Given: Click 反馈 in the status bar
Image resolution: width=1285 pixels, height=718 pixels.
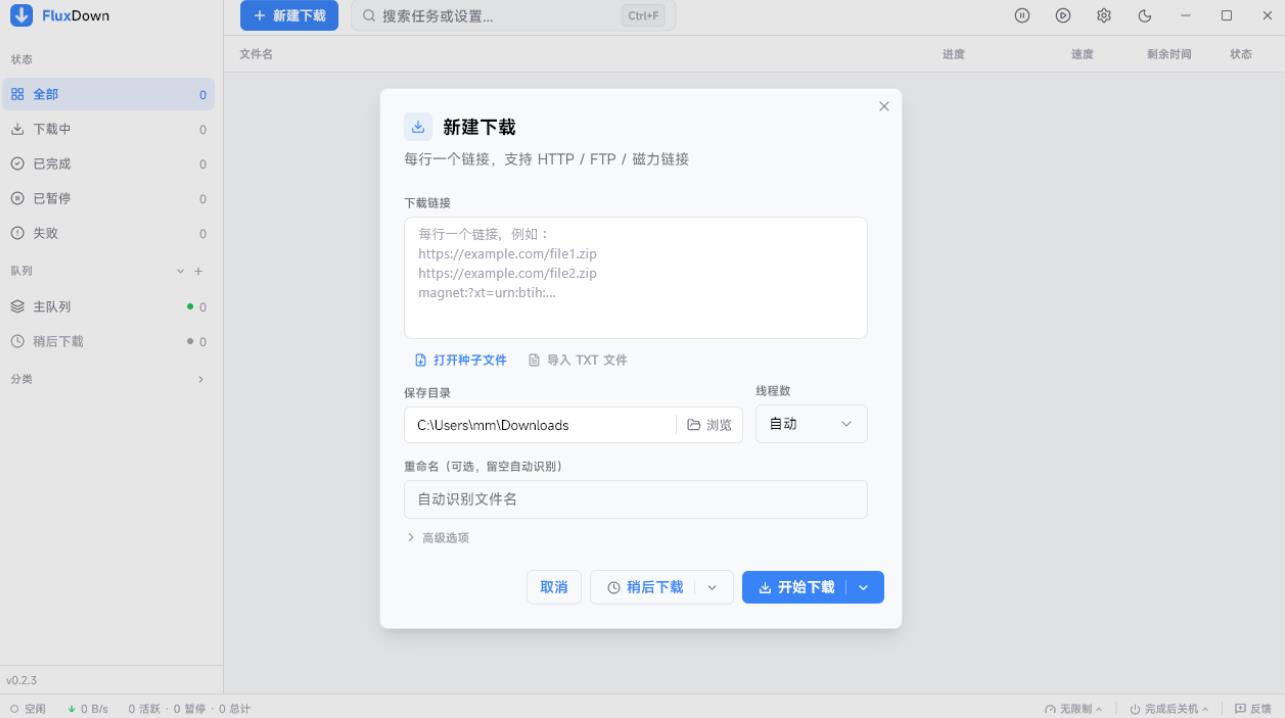Looking at the screenshot, I should (x=1253, y=709).
